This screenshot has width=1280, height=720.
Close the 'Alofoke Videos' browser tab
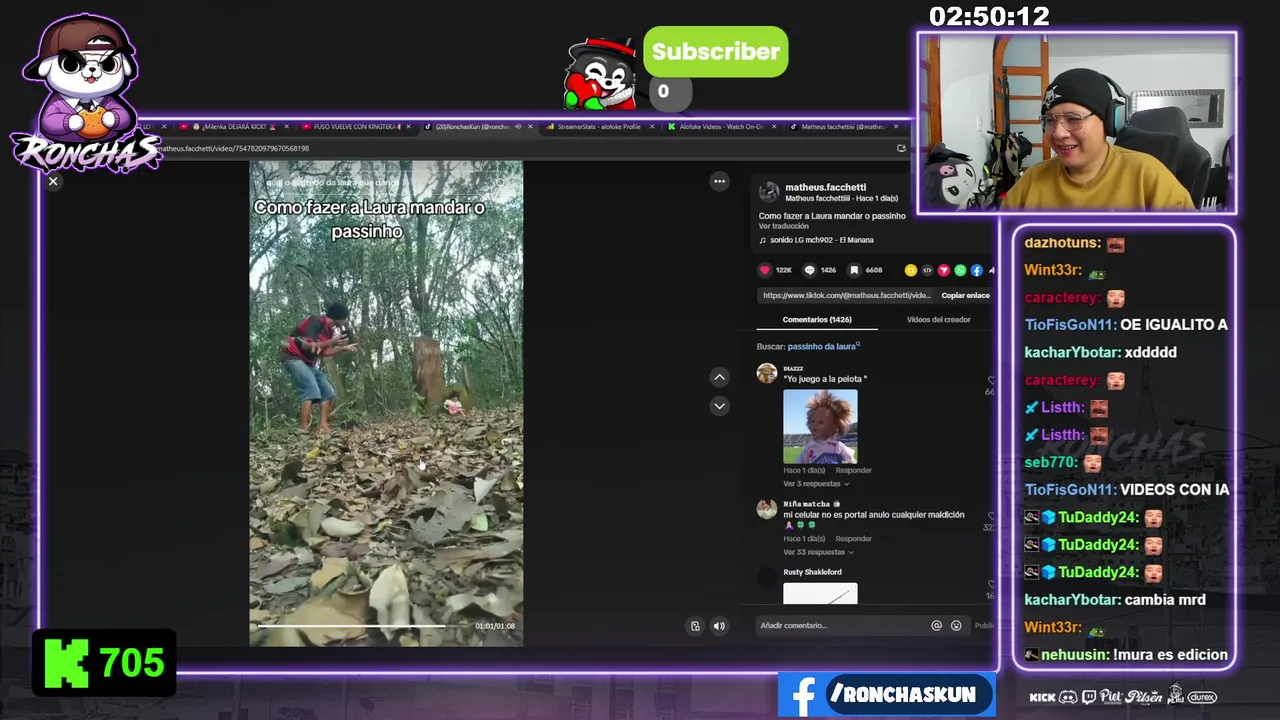coord(775,127)
